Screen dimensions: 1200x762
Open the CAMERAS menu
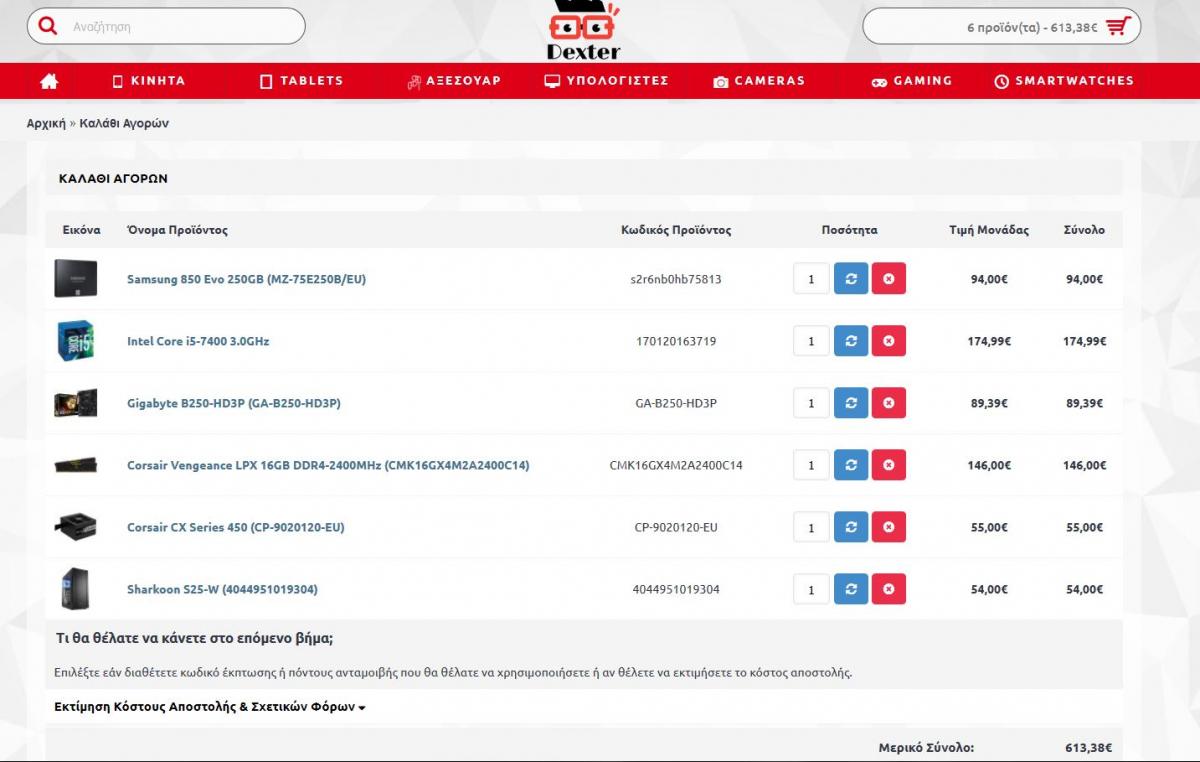click(759, 81)
